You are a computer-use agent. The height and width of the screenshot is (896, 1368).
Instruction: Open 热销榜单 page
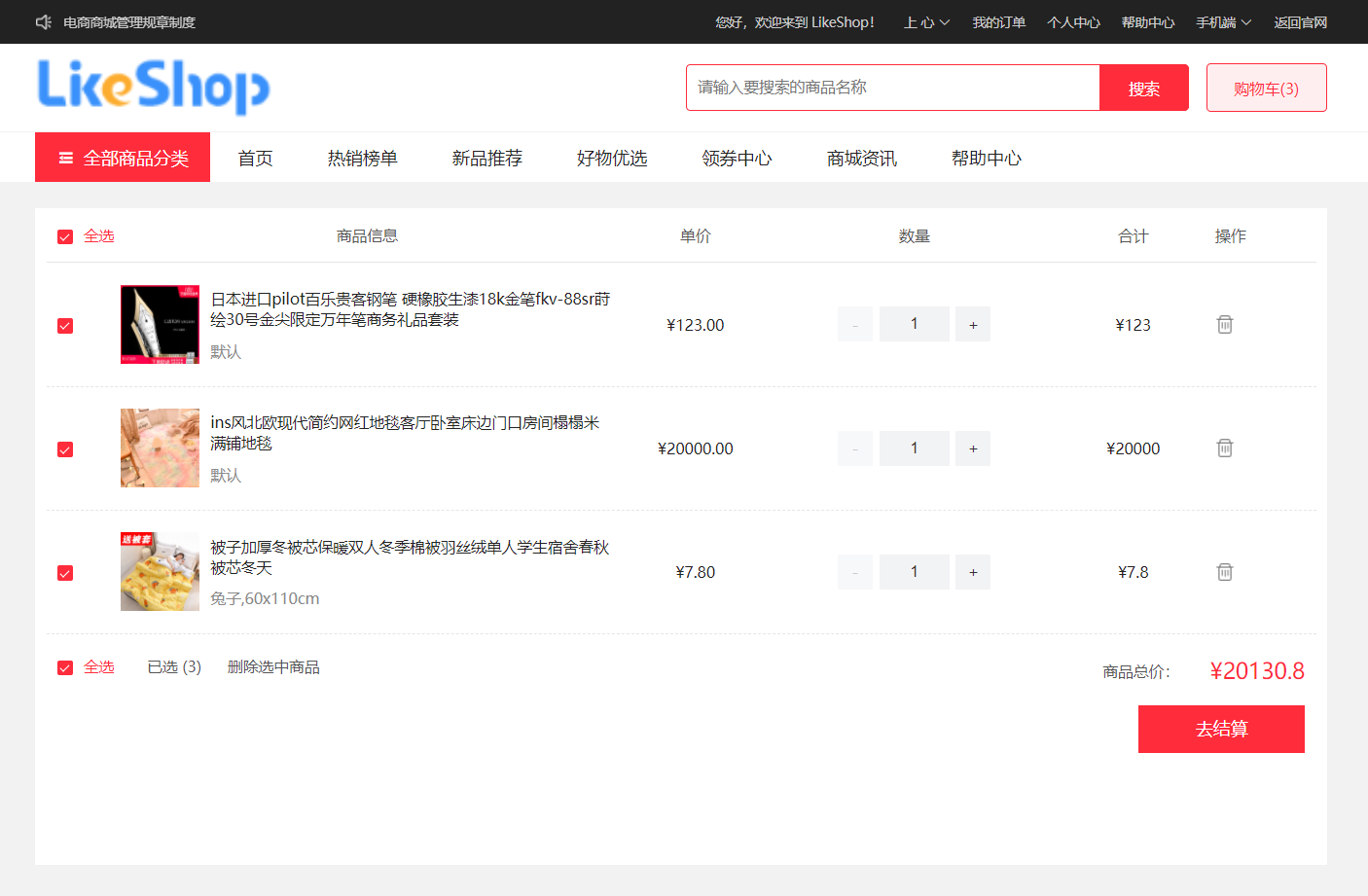coord(362,158)
